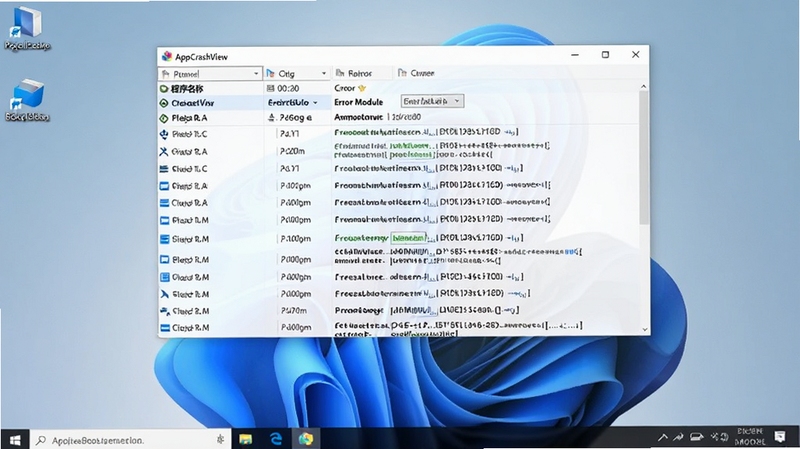
Task: Click the green diamond icon of Pleja R.A
Action: (164, 118)
